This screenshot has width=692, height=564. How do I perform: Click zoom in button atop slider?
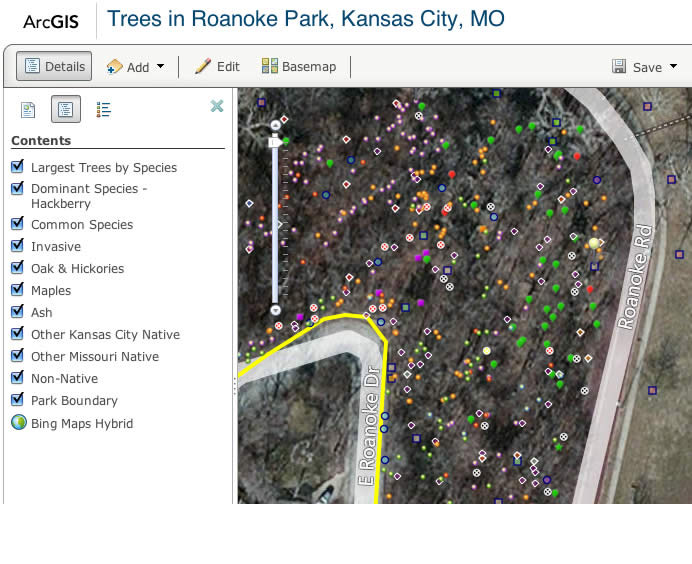(x=276, y=125)
